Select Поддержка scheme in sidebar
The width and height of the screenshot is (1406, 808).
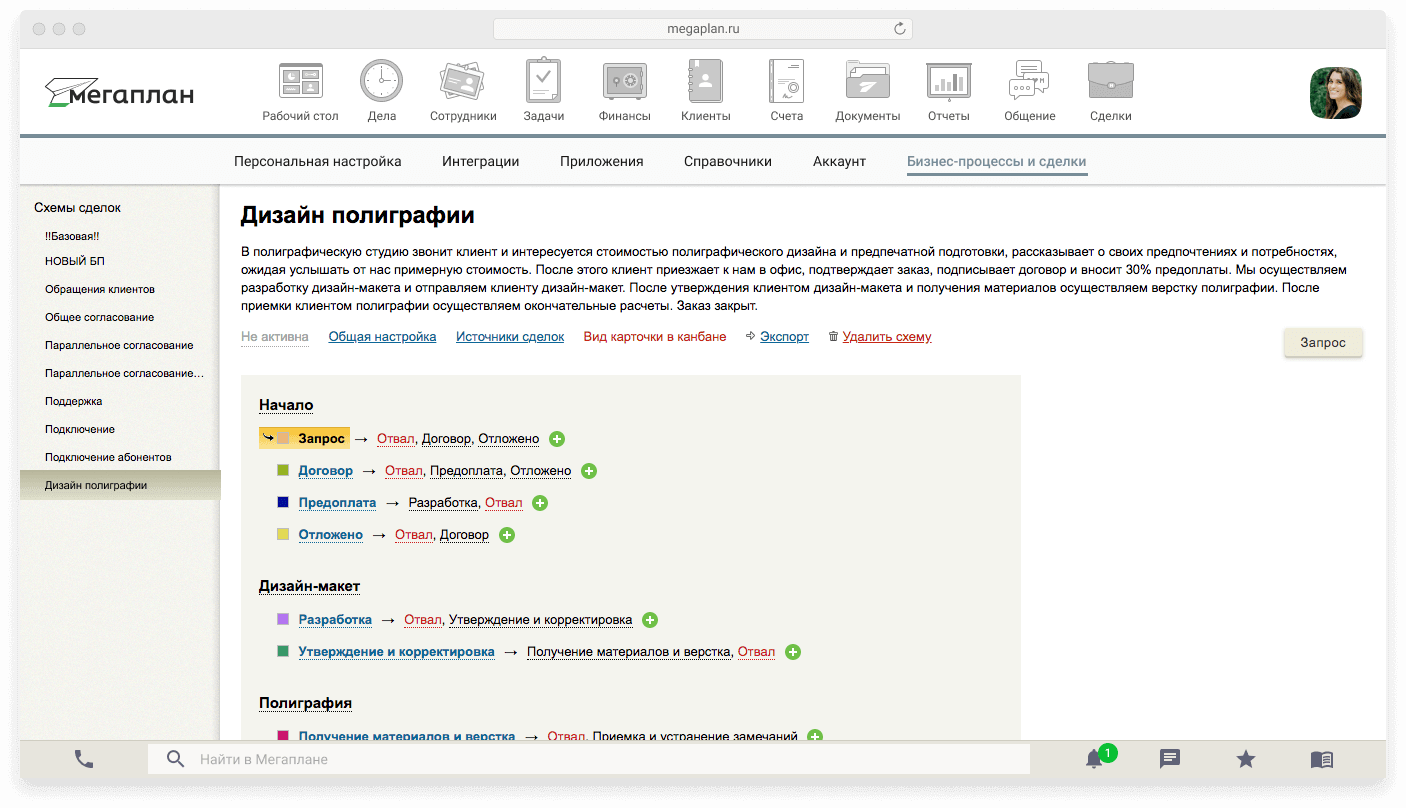click(74, 401)
